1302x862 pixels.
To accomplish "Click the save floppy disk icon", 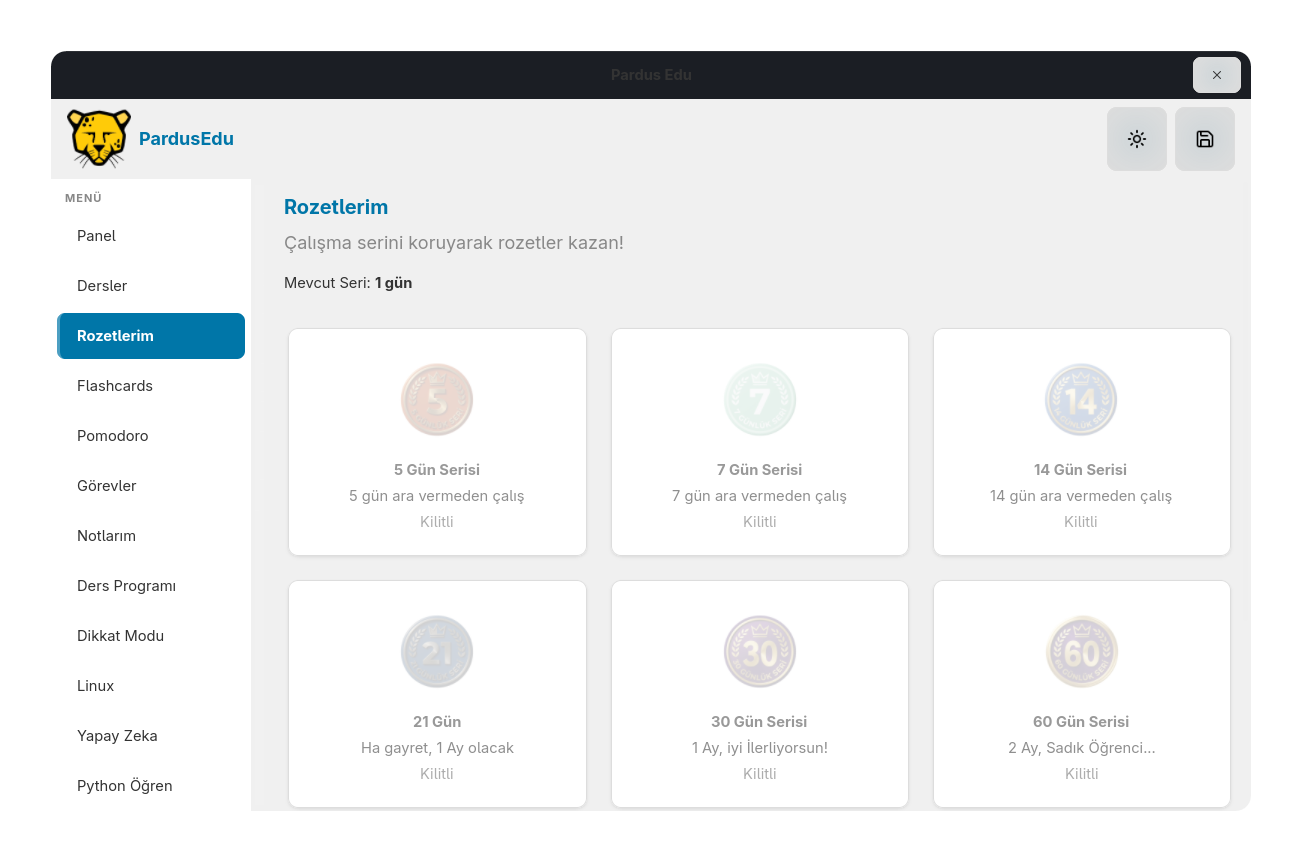I will [x=1204, y=139].
